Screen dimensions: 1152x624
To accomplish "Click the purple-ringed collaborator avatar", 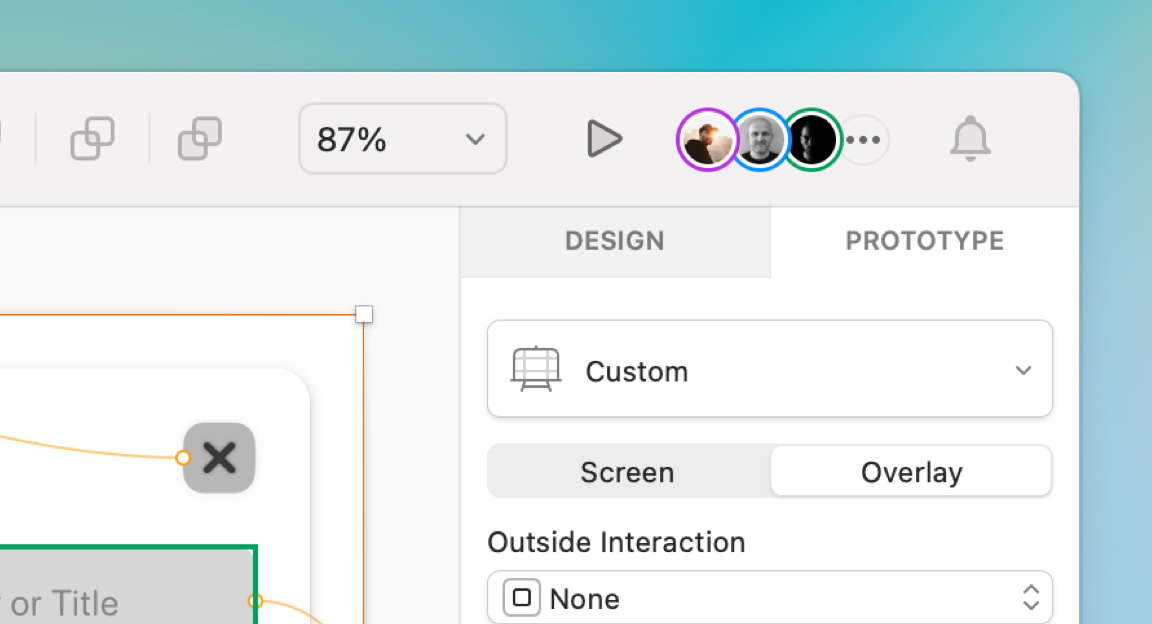I will 707,139.
